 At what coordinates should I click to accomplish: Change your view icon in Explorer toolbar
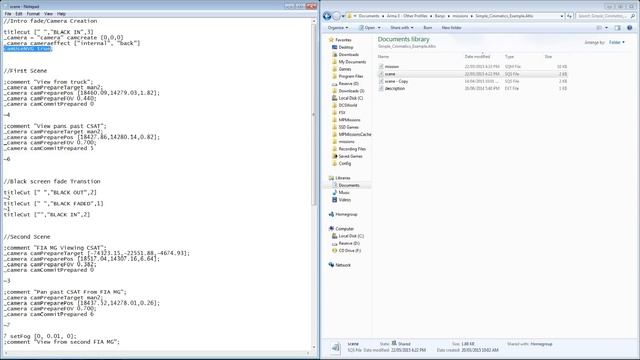coord(599,28)
